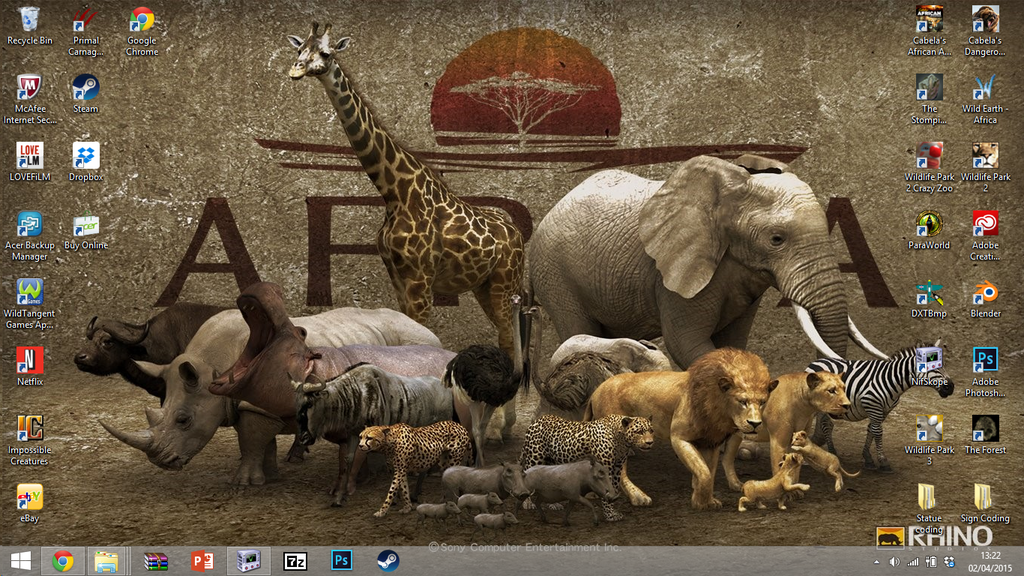Open Photoshop from the taskbar
The width and height of the screenshot is (1024, 576).
(x=342, y=561)
